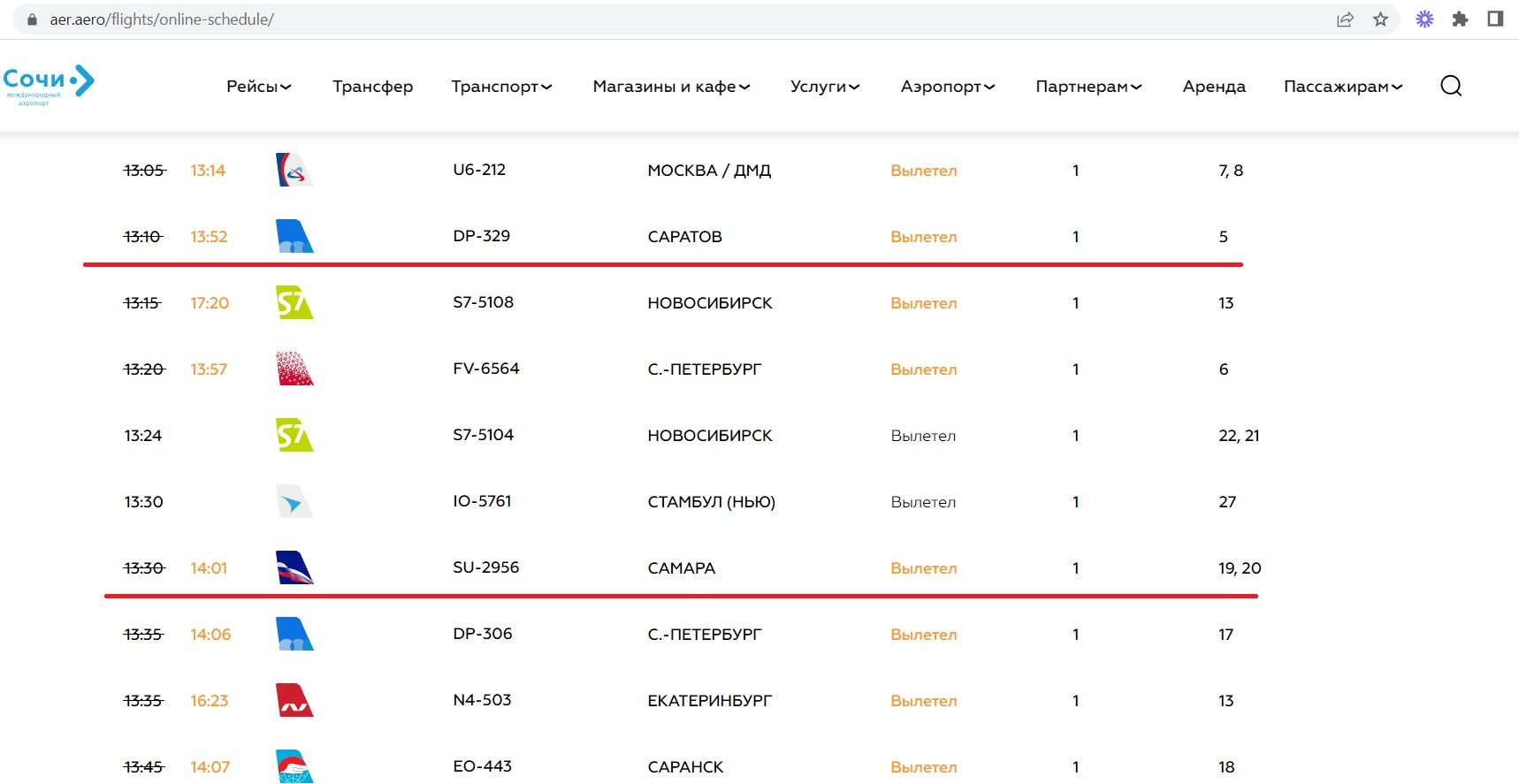Click the Aeroflot logo on flight SU-2956
This screenshot has width=1519, height=784.
[294, 567]
